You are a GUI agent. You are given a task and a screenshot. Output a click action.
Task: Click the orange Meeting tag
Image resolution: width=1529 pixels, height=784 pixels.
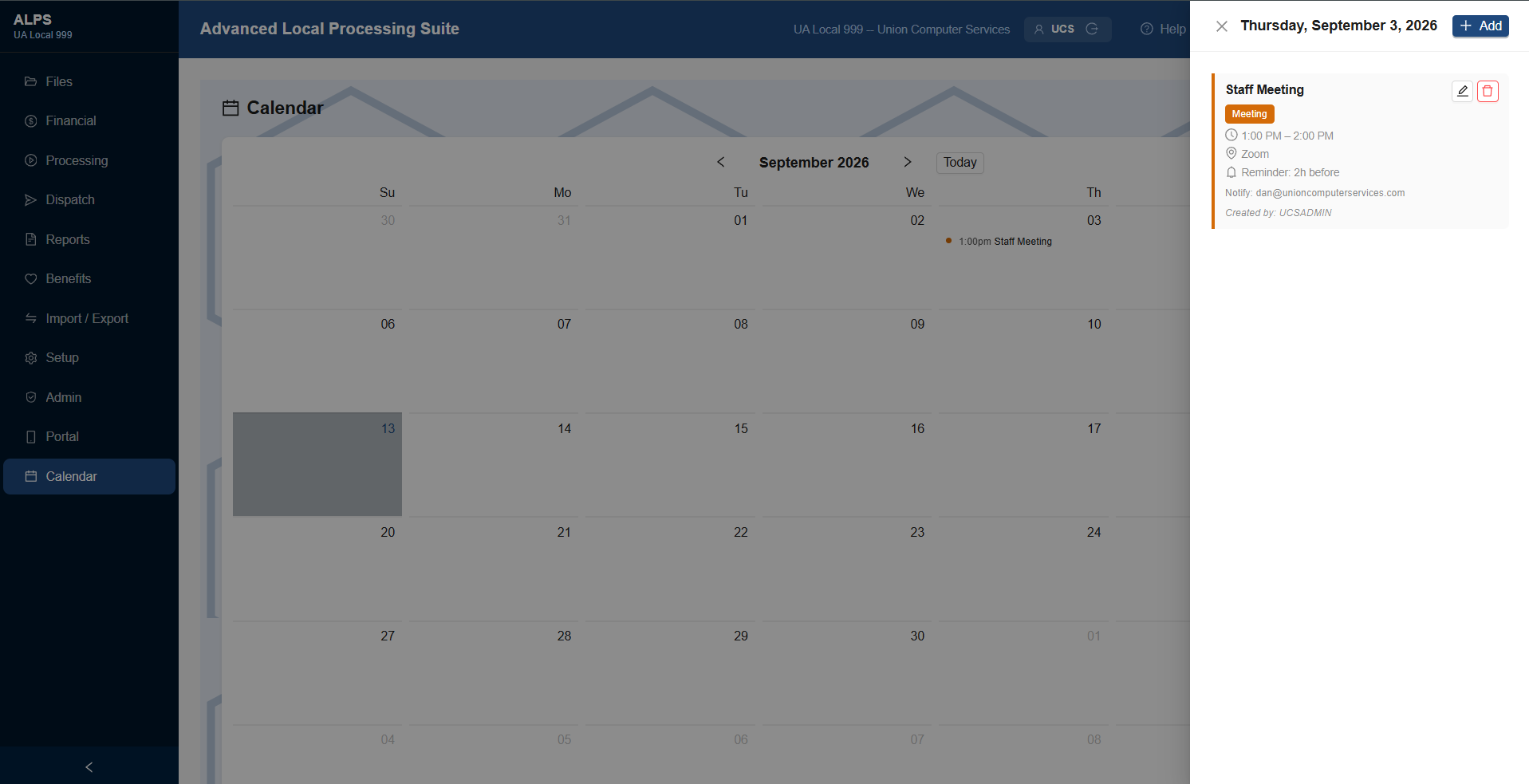(1249, 114)
